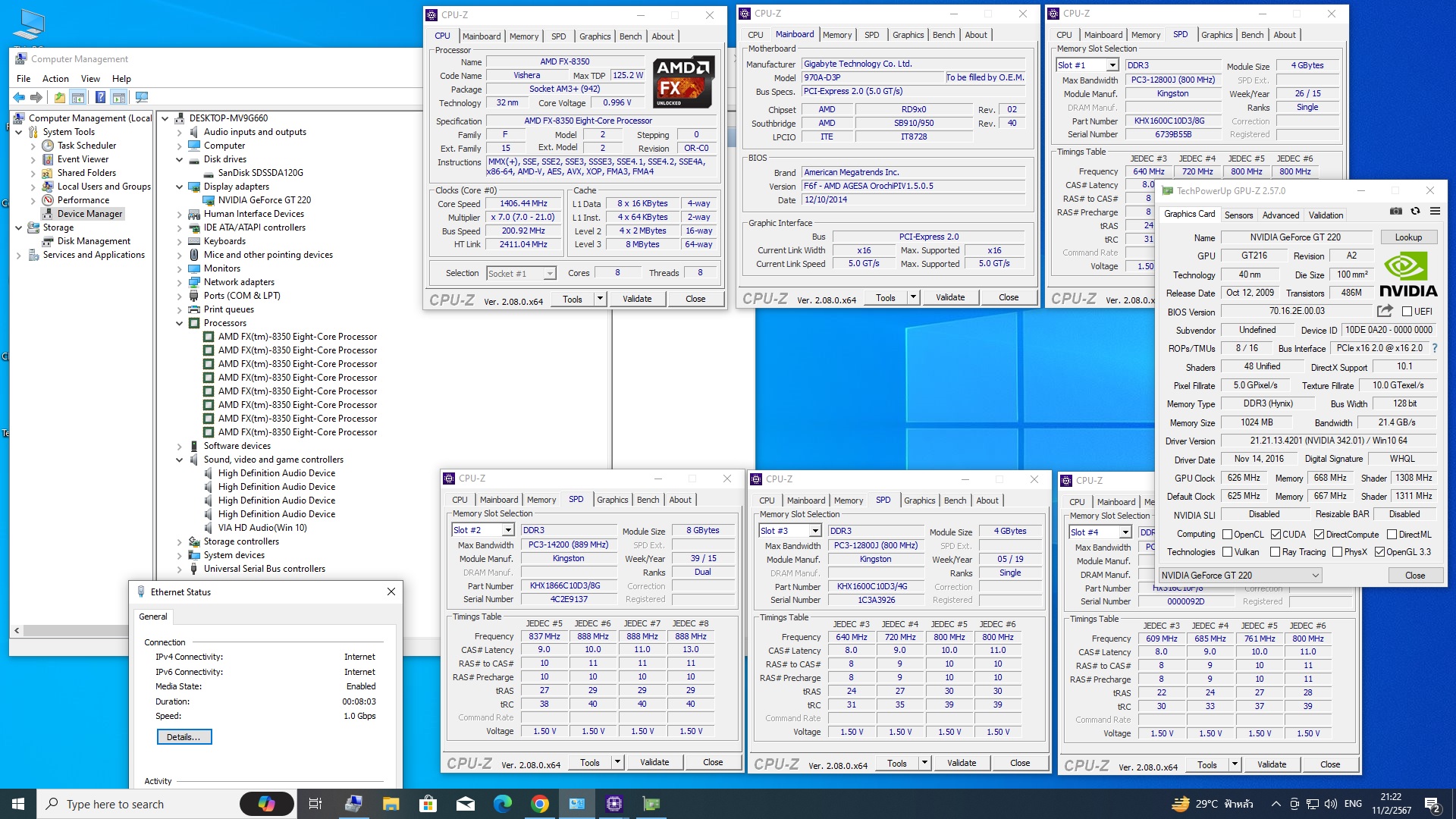Click the Lookup button in GPU-Z

click(1407, 237)
